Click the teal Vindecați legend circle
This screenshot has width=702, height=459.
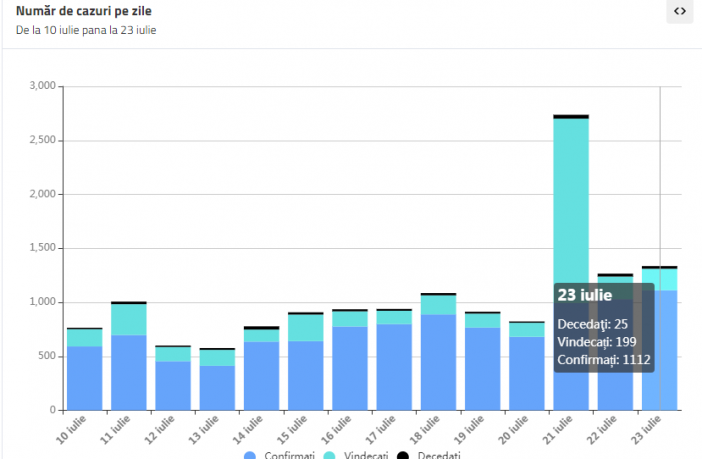tap(326, 455)
